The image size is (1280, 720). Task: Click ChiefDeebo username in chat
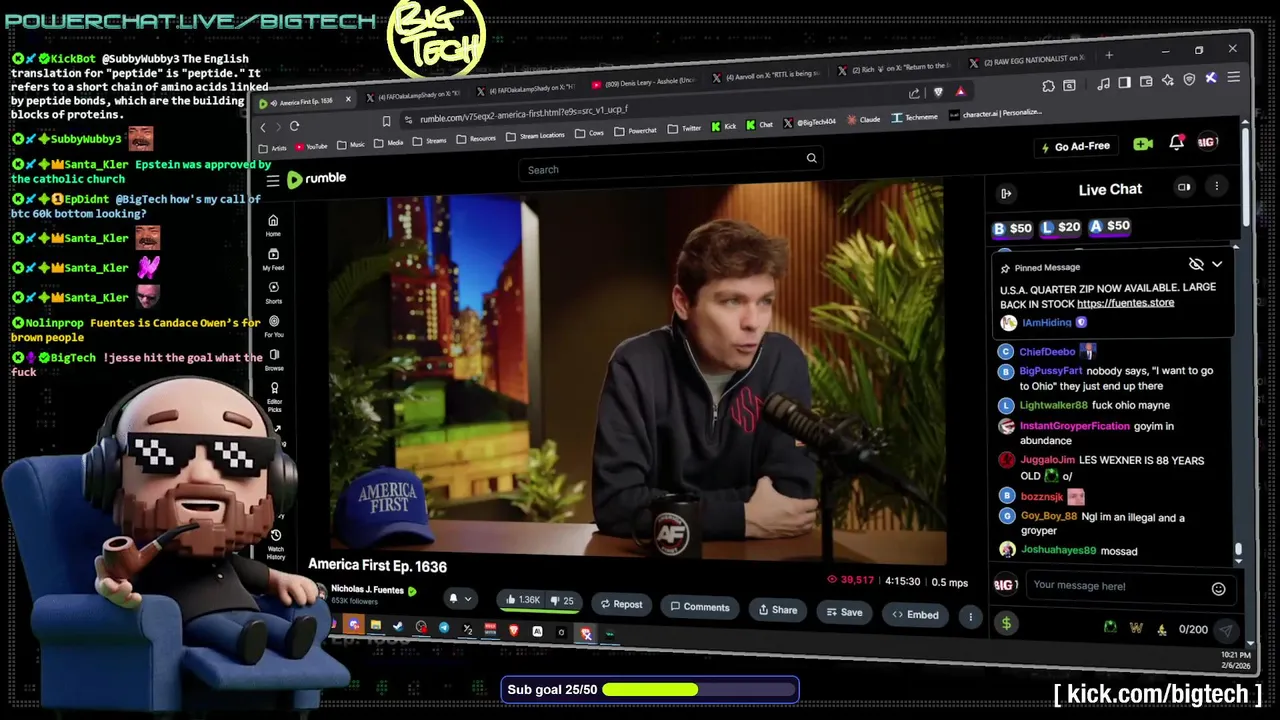point(1047,352)
